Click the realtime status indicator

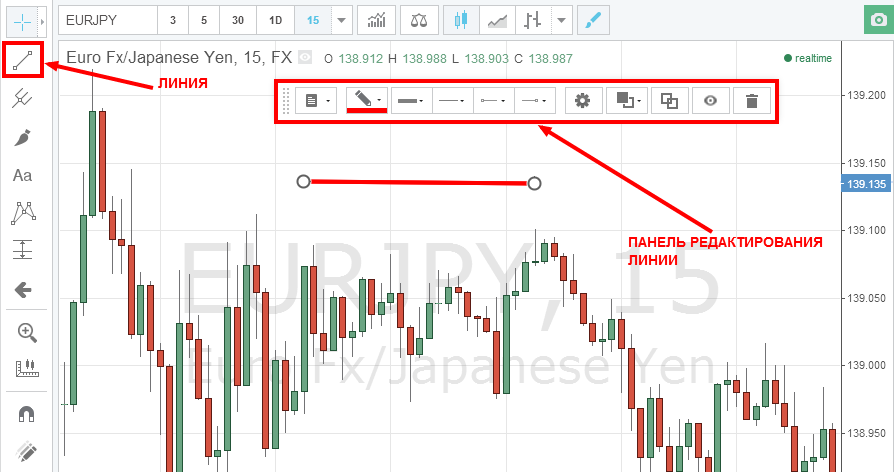point(808,58)
